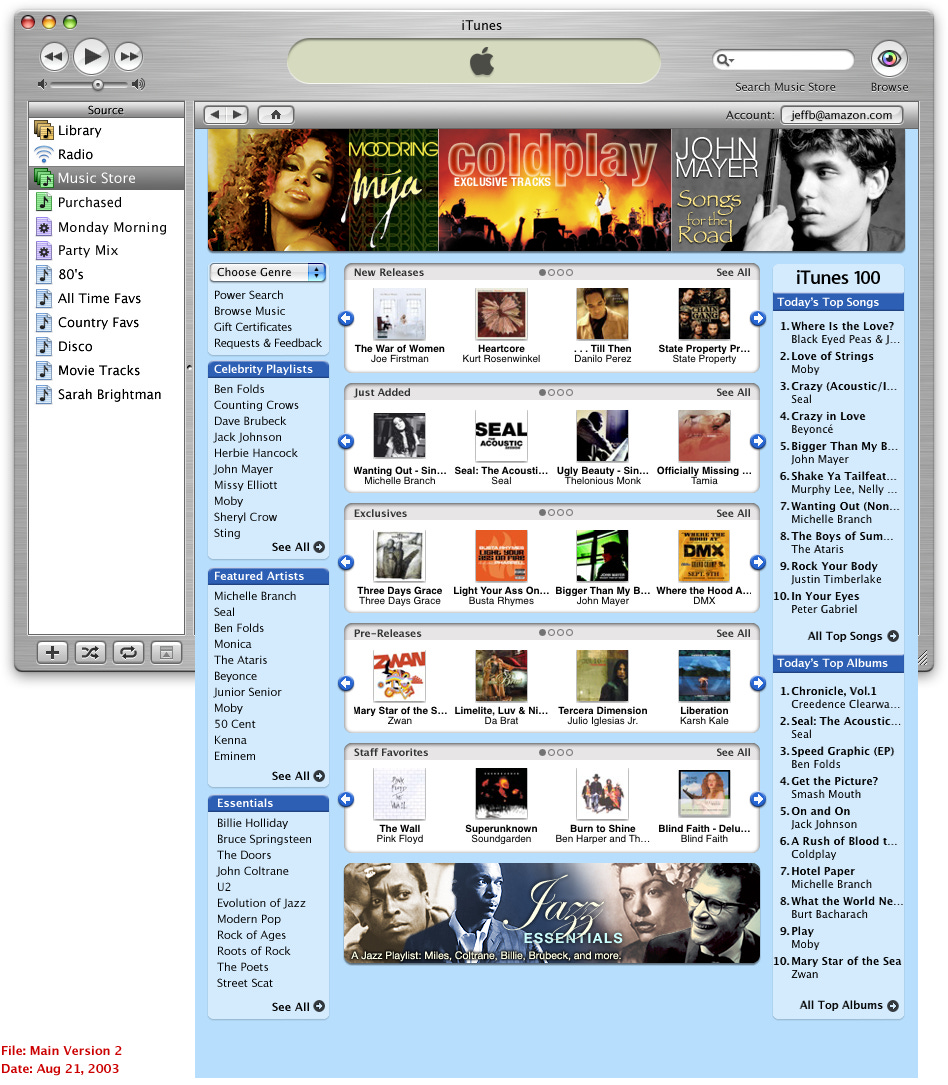Select Library in Source list
The height and width of the screenshot is (1085, 948).
coord(107,130)
